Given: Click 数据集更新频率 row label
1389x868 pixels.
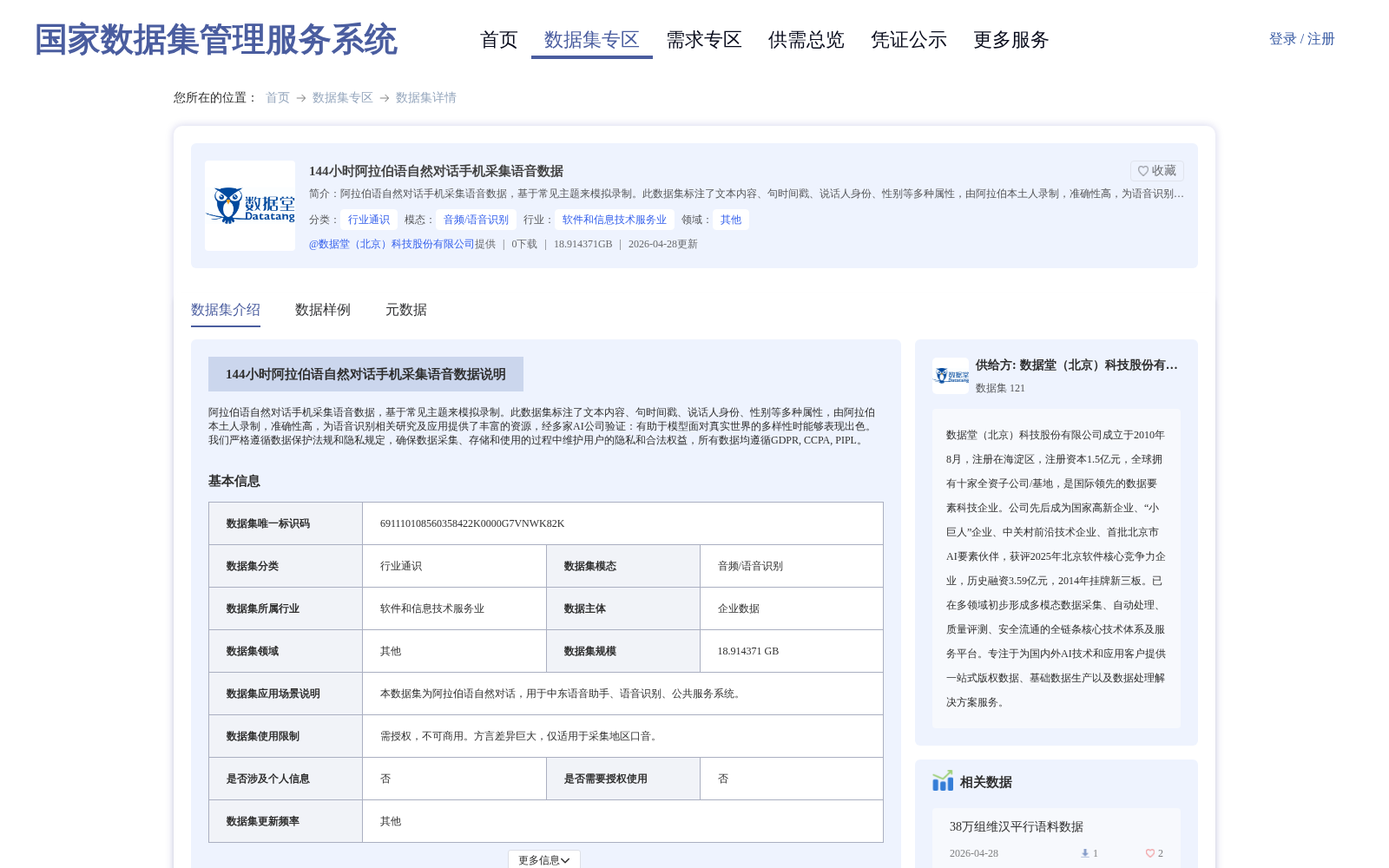Looking at the screenshot, I should coord(263,821).
